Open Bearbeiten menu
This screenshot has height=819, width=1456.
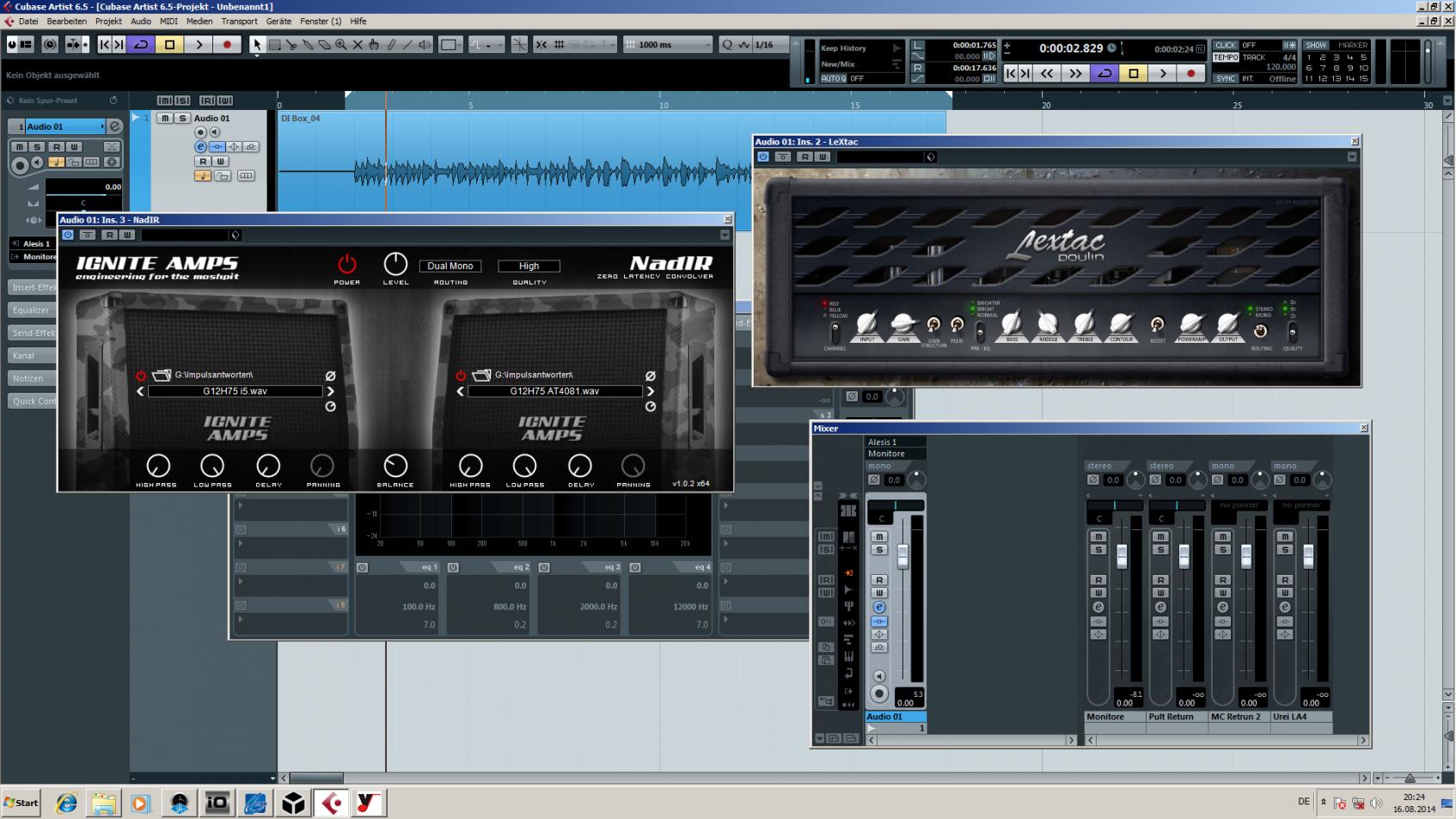click(66, 21)
